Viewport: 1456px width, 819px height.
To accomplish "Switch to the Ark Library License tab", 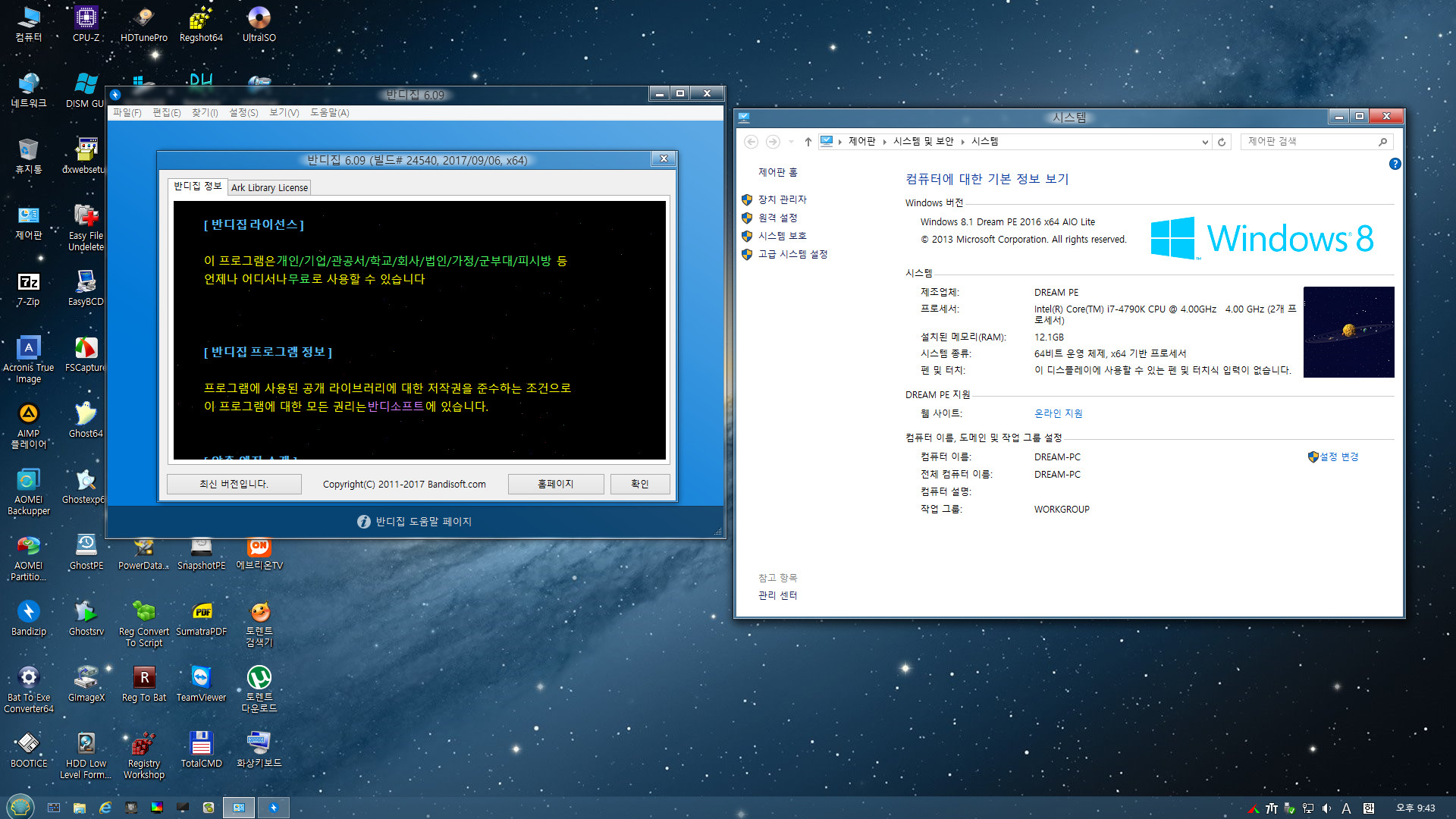I will coord(269,187).
